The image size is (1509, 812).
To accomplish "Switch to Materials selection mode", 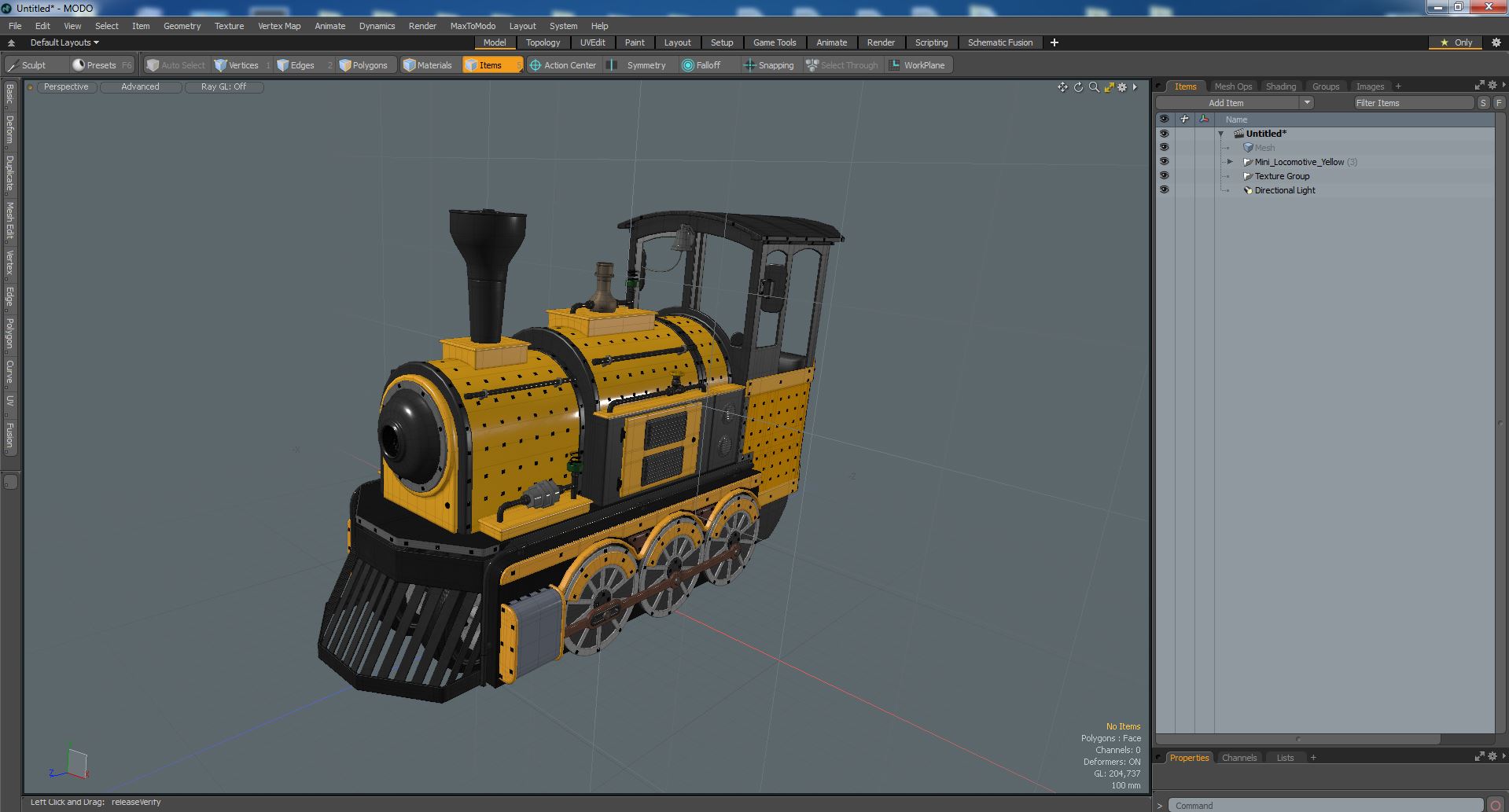I will (429, 65).
